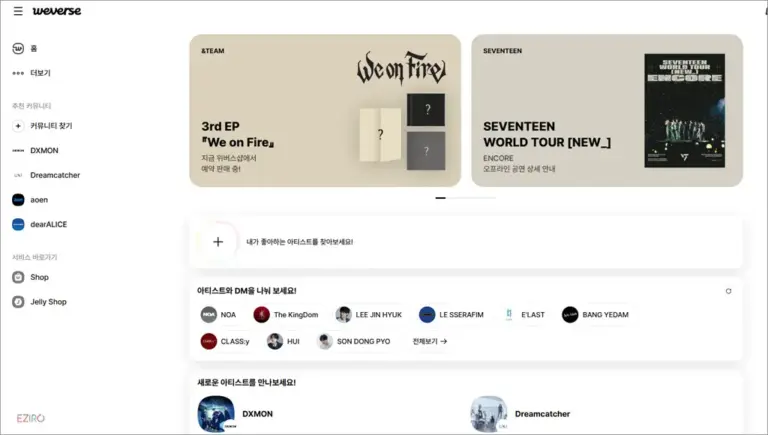768x435 pixels.
Task: Click the large plus to find favorite artists
Action: (218, 242)
